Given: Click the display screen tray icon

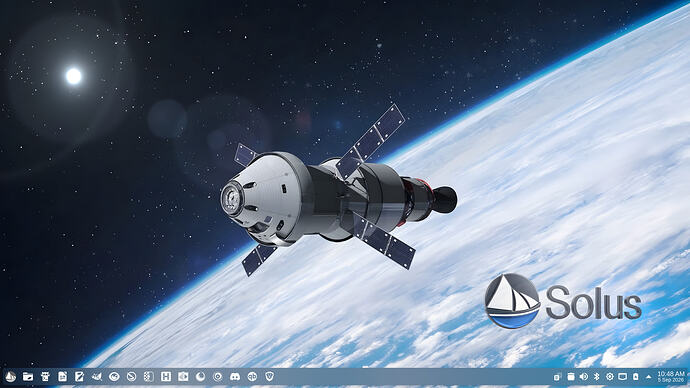Looking at the screenshot, I should (x=623, y=377).
